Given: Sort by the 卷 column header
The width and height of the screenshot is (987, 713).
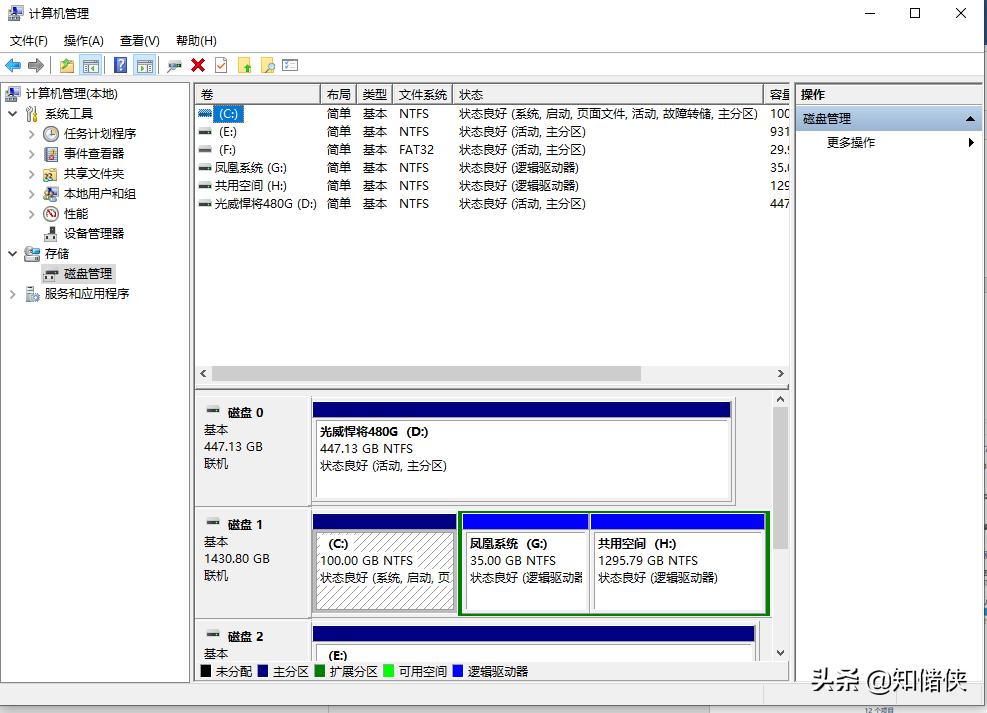Looking at the screenshot, I should pos(257,94).
